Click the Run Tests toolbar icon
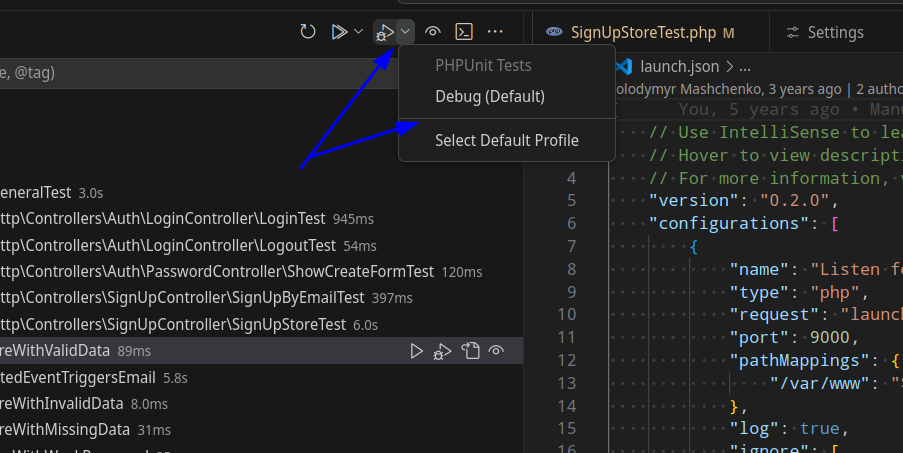This screenshot has width=903, height=453. tap(339, 32)
